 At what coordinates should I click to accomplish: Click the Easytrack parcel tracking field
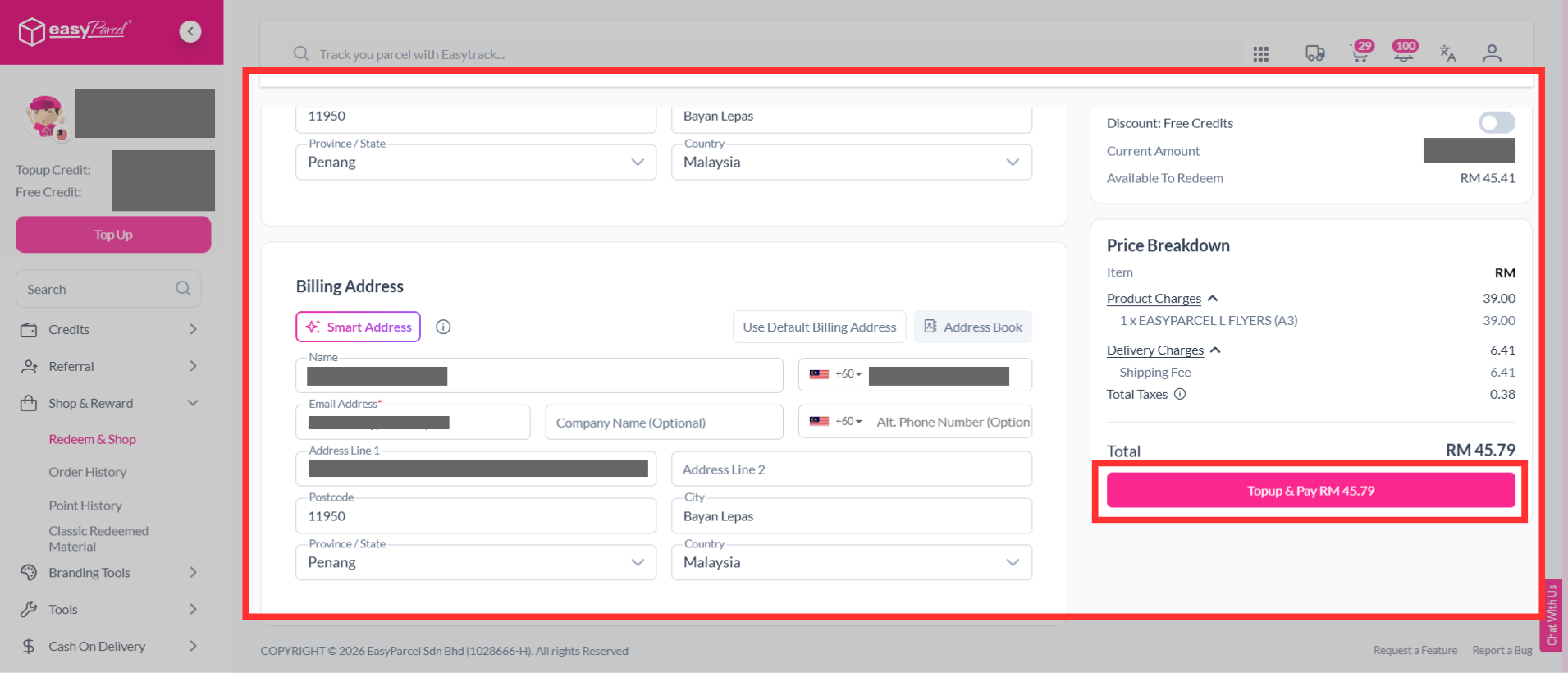click(x=763, y=54)
